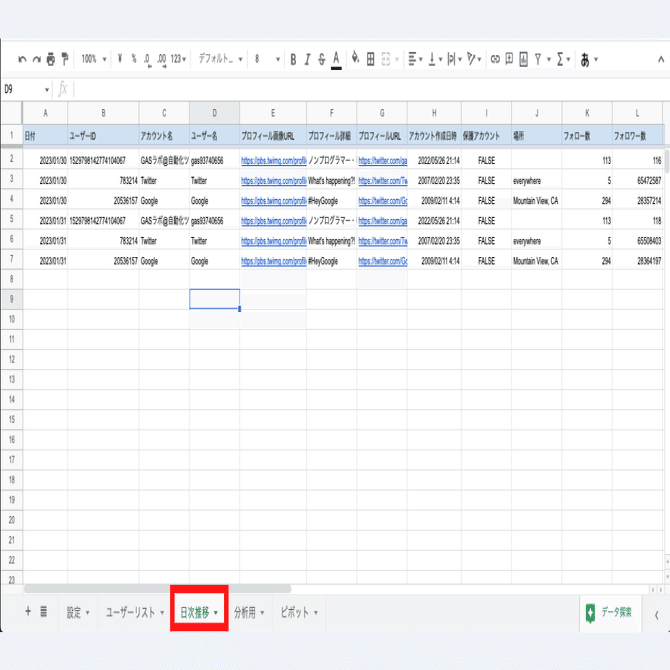This screenshot has width=670, height=670.
Task: Hide the menus with the caret
Action: pyautogui.click(x=661, y=59)
